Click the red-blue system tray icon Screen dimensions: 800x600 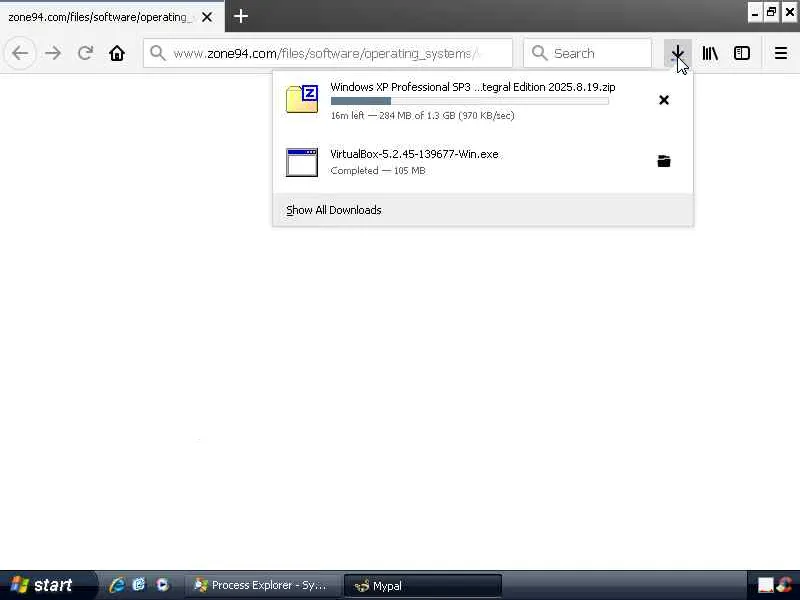click(x=785, y=585)
